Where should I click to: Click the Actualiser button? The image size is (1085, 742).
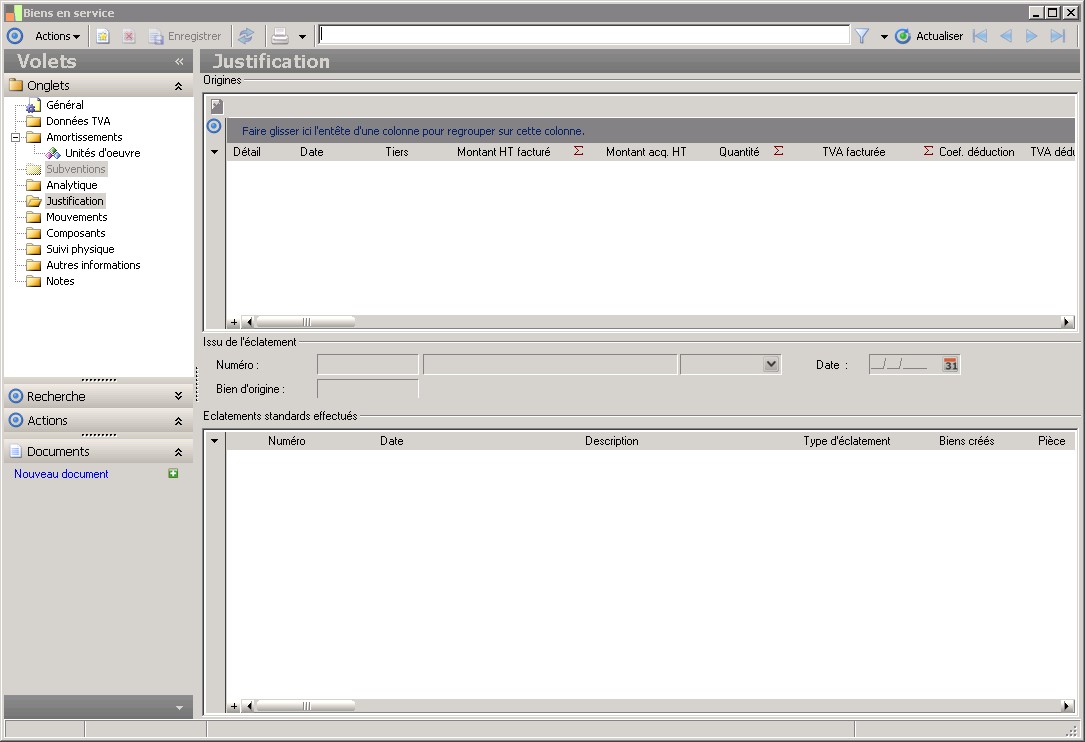coord(930,36)
